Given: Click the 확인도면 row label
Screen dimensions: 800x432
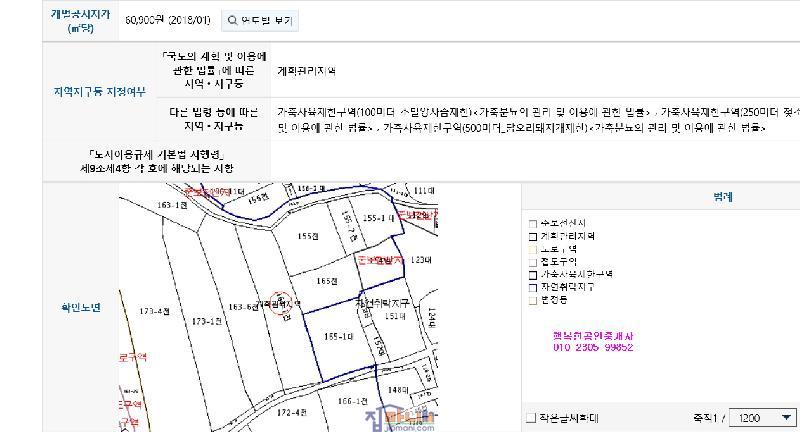Looking at the screenshot, I should 82,308.
